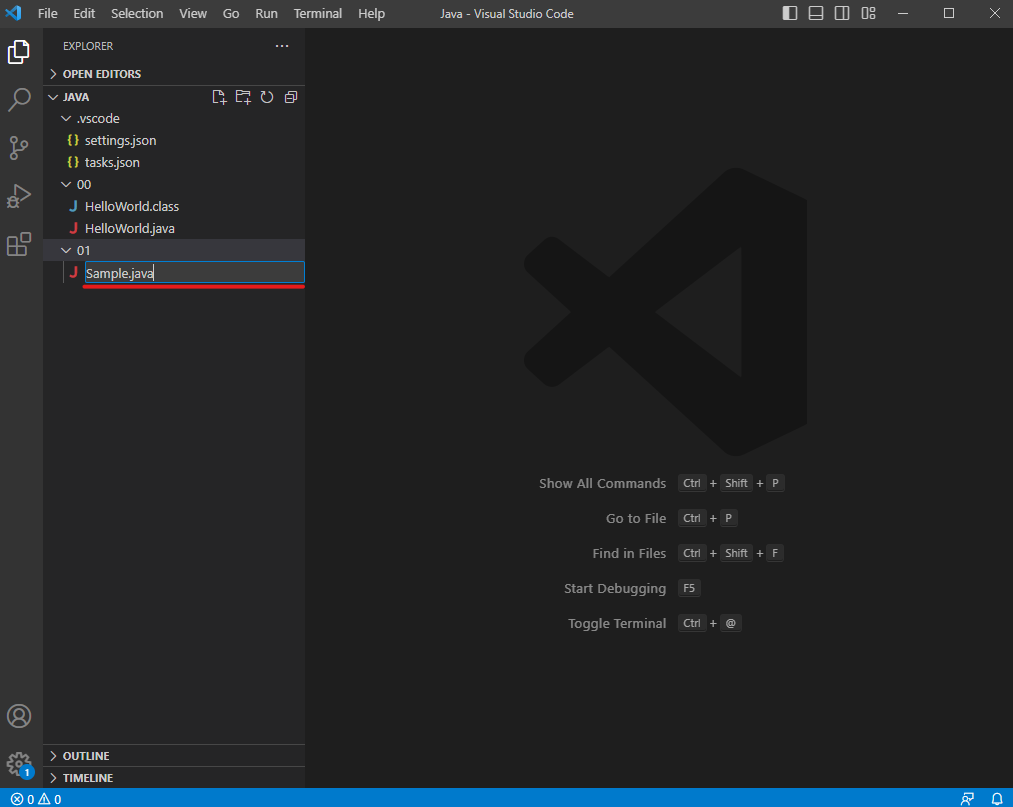Open the Search view in activity bar
Image resolution: width=1013 pixels, height=807 pixels.
click(x=19, y=100)
